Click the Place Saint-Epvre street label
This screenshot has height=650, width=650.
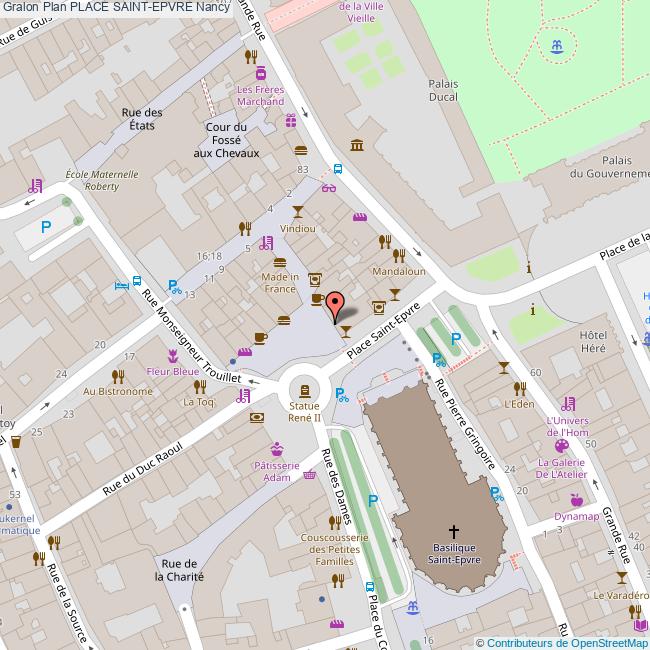pyautogui.click(x=379, y=333)
